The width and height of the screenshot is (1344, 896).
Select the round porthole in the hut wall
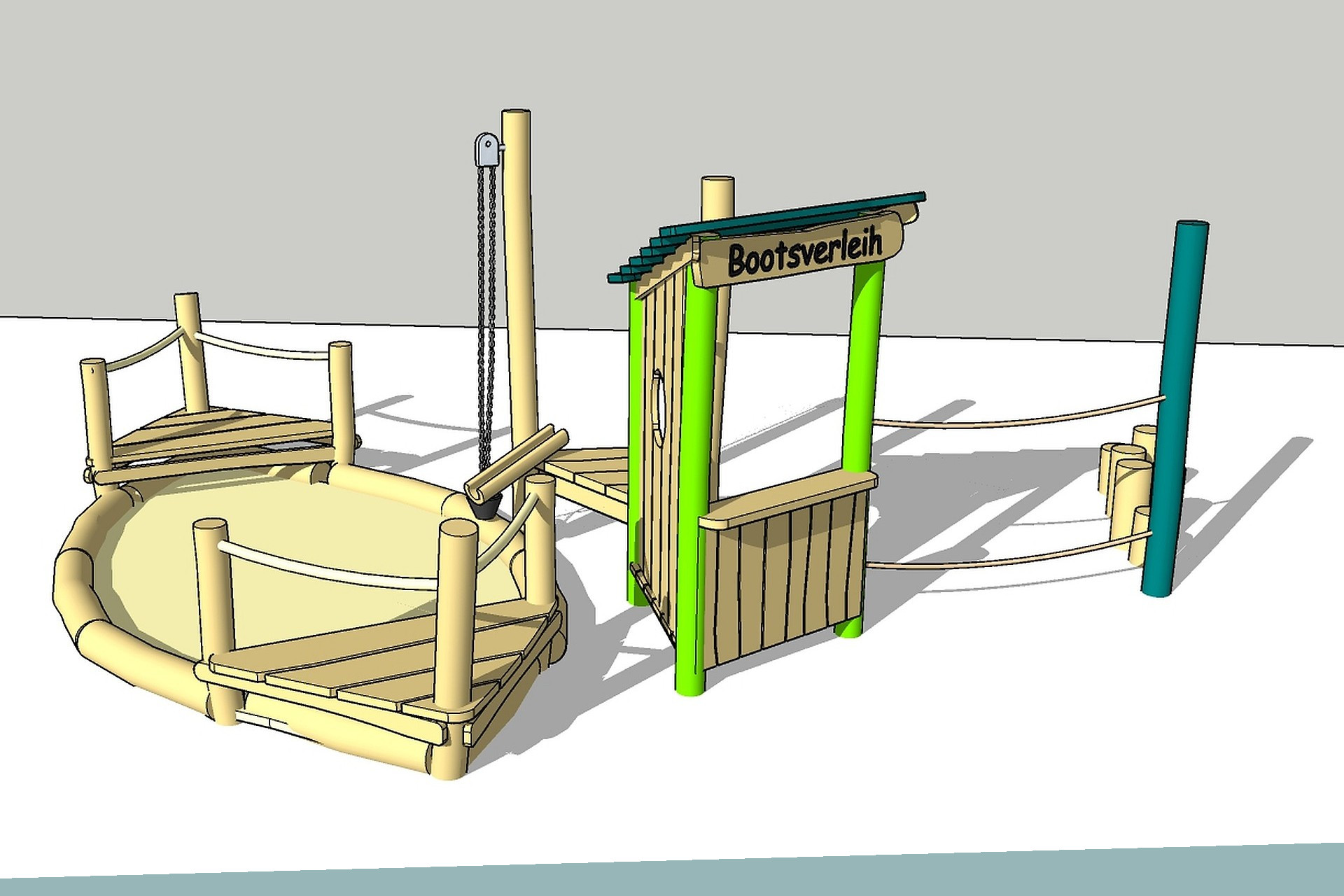tap(659, 407)
